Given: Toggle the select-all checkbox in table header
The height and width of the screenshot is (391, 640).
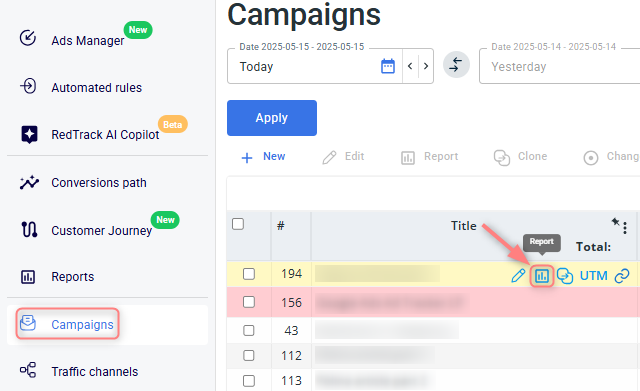Looking at the screenshot, I should pos(238,224).
